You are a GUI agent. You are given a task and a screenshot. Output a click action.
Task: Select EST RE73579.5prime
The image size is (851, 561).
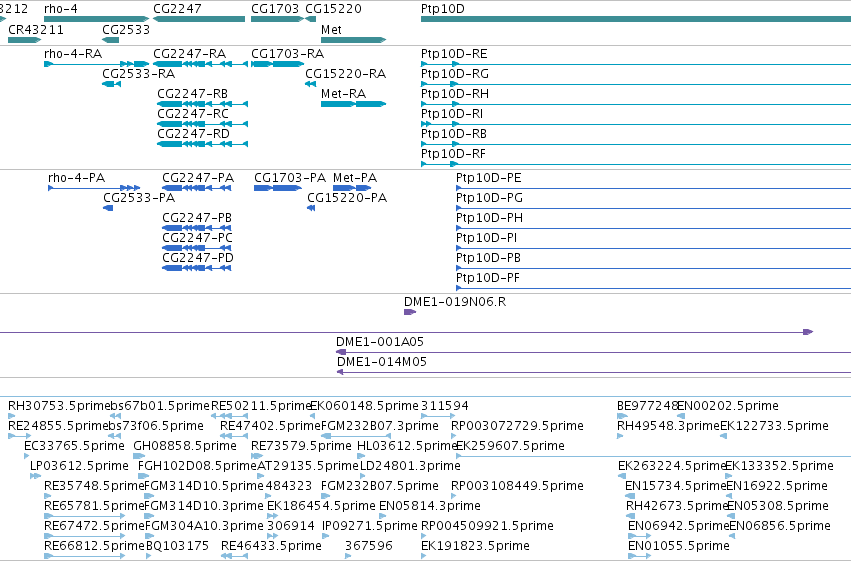pos(257,456)
